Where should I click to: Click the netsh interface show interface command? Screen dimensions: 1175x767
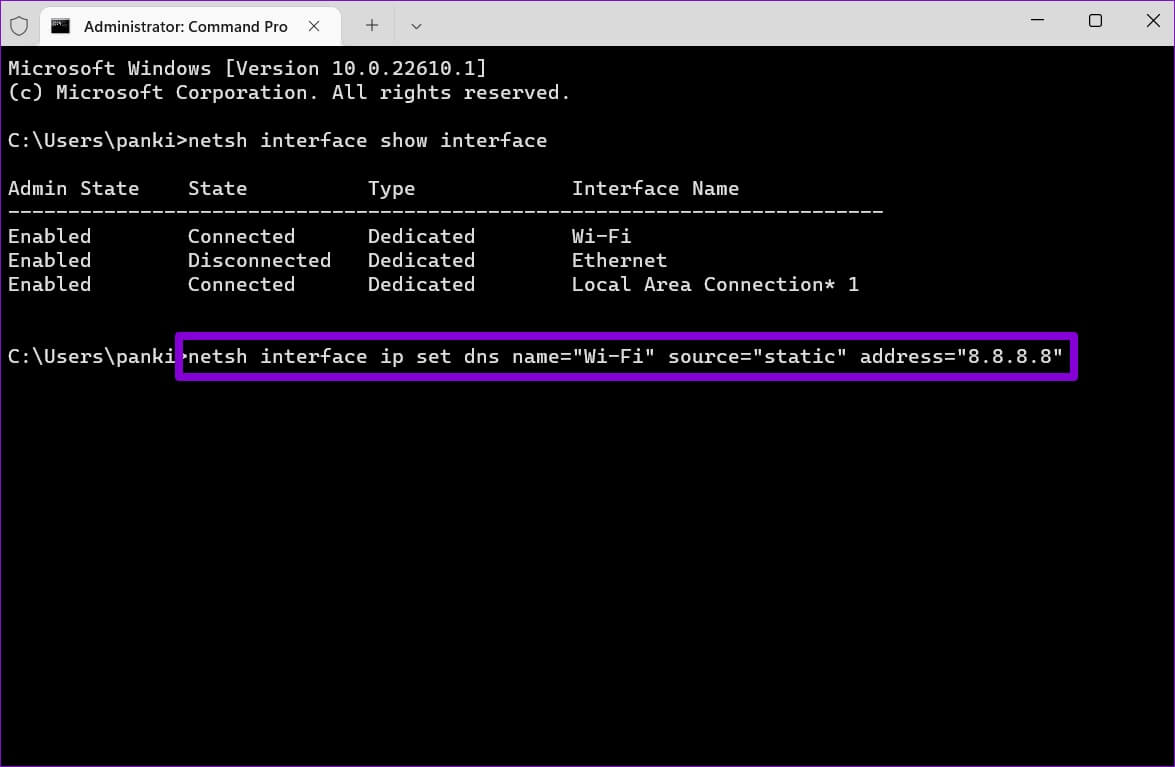(367, 140)
